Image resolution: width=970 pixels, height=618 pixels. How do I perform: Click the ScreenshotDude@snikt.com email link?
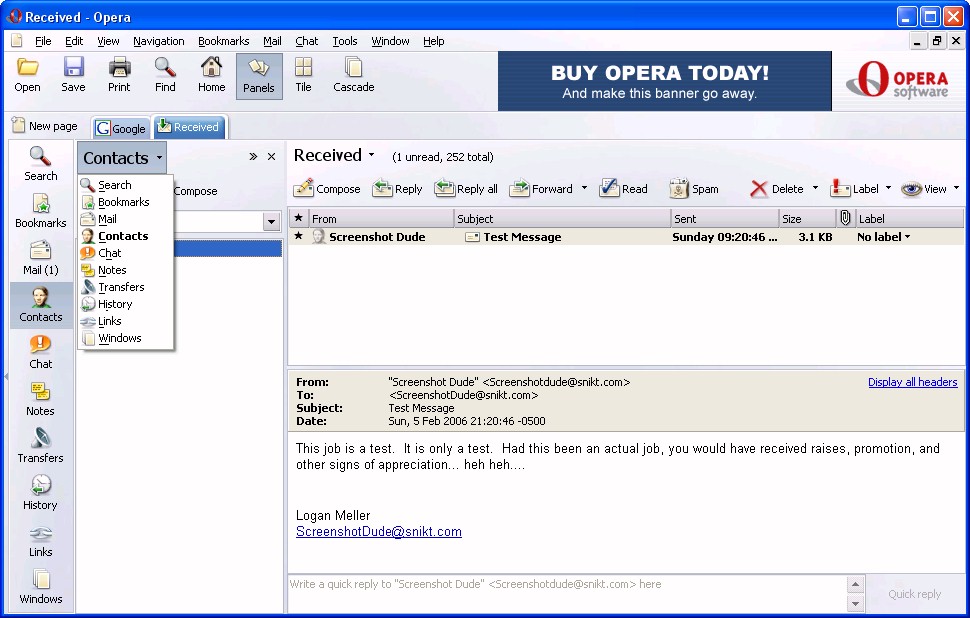click(378, 532)
